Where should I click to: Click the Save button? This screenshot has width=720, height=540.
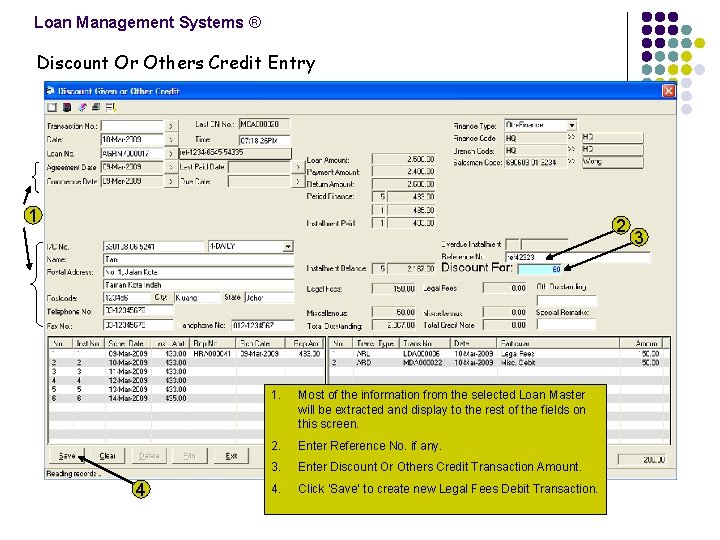[67, 456]
